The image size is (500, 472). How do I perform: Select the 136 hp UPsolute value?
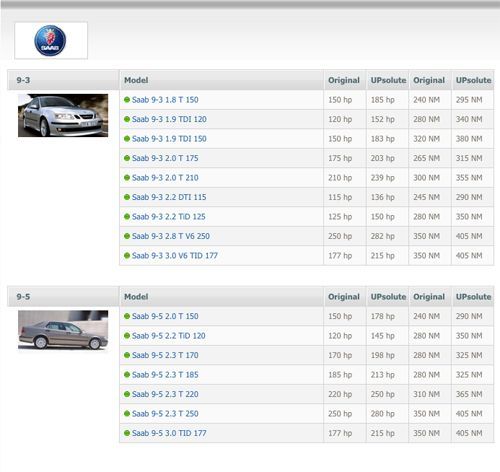383,197
